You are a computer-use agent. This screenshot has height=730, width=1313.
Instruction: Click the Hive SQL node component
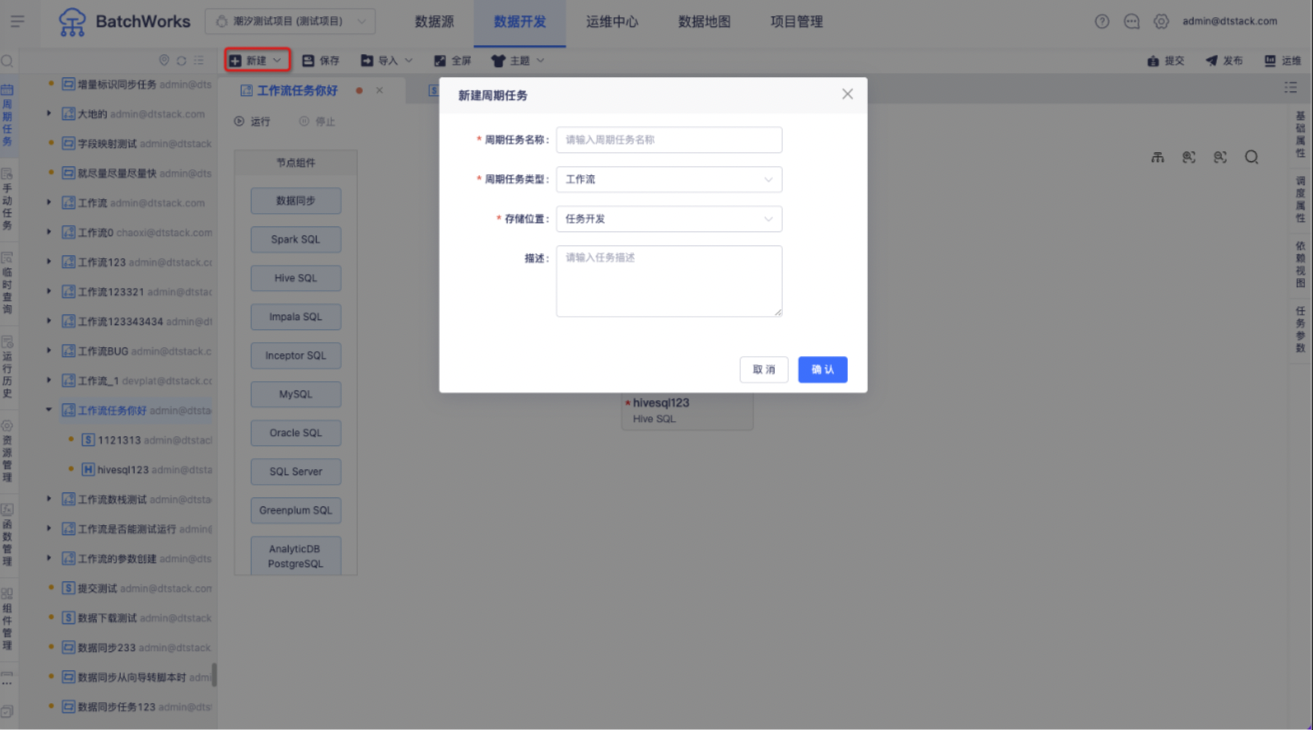pyautogui.click(x=296, y=278)
